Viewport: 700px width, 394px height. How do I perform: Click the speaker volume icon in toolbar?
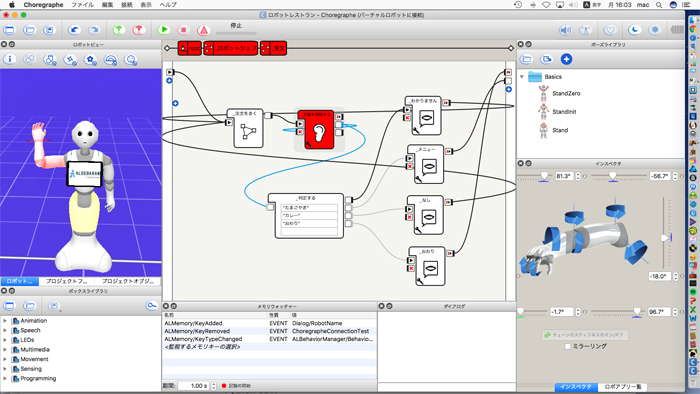coord(565,30)
